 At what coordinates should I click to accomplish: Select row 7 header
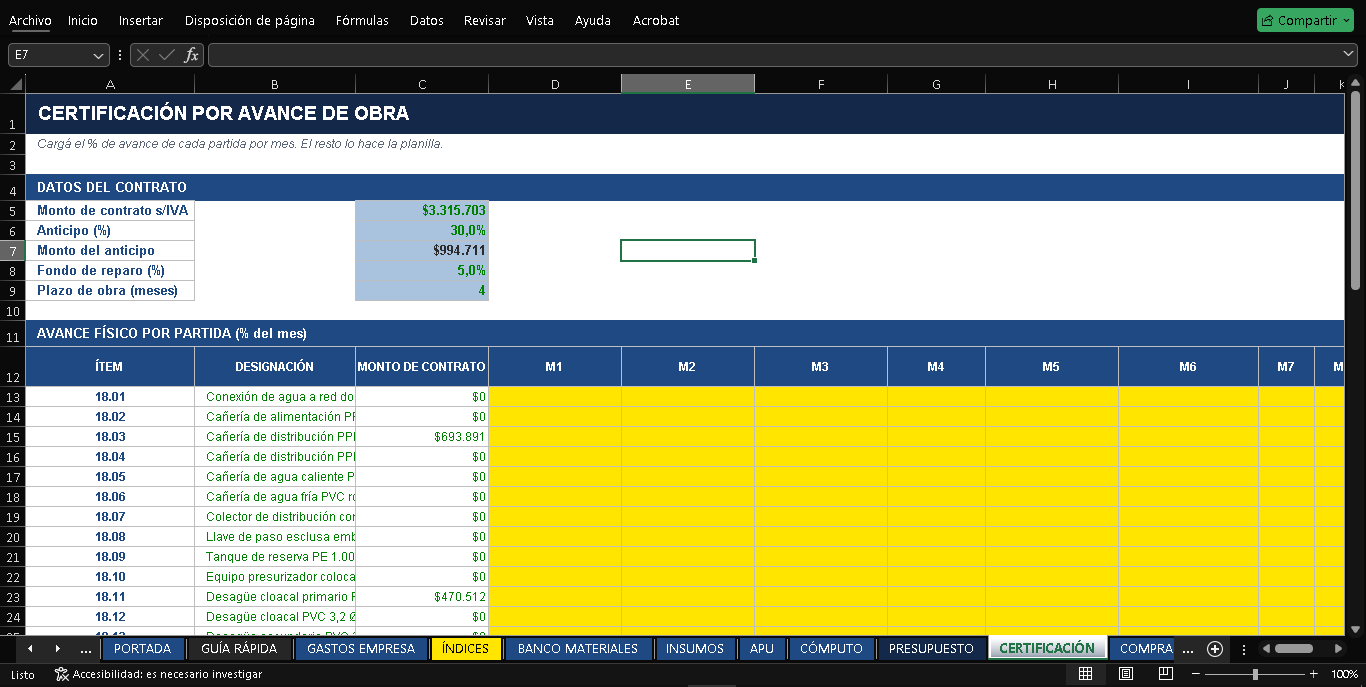point(13,250)
